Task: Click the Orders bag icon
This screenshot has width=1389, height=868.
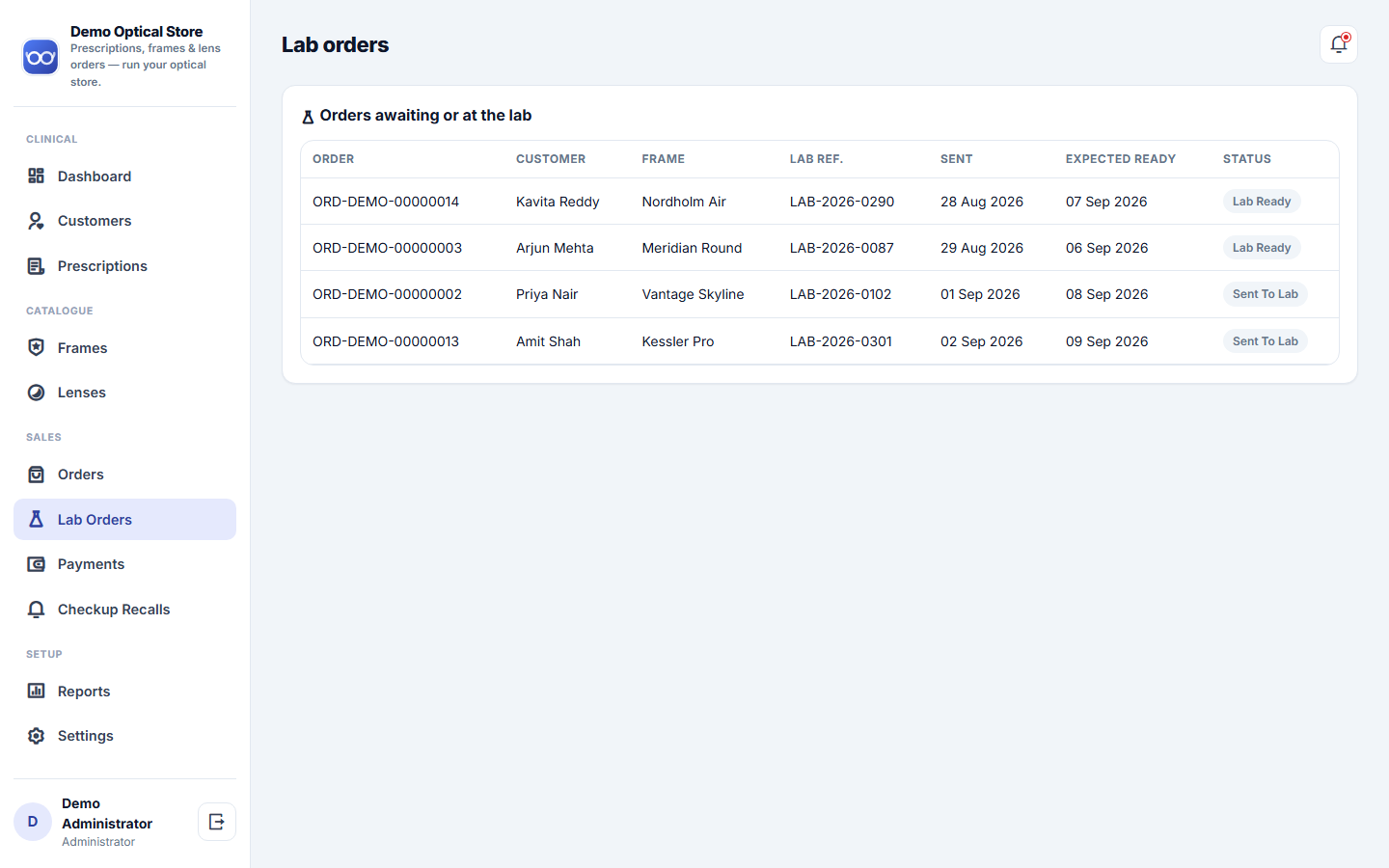Action: click(36, 475)
